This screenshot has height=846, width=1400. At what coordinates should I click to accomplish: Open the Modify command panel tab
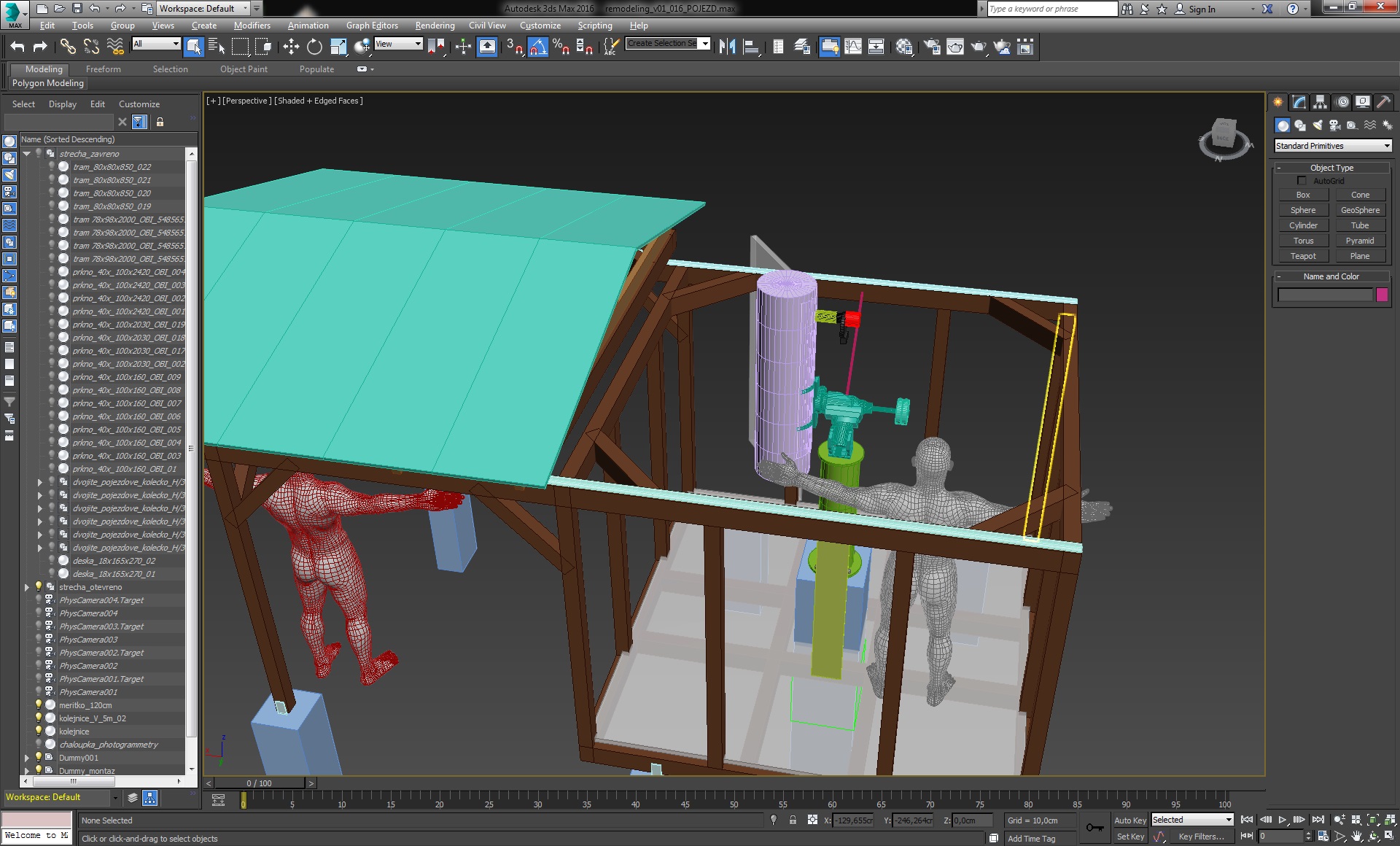(1299, 102)
